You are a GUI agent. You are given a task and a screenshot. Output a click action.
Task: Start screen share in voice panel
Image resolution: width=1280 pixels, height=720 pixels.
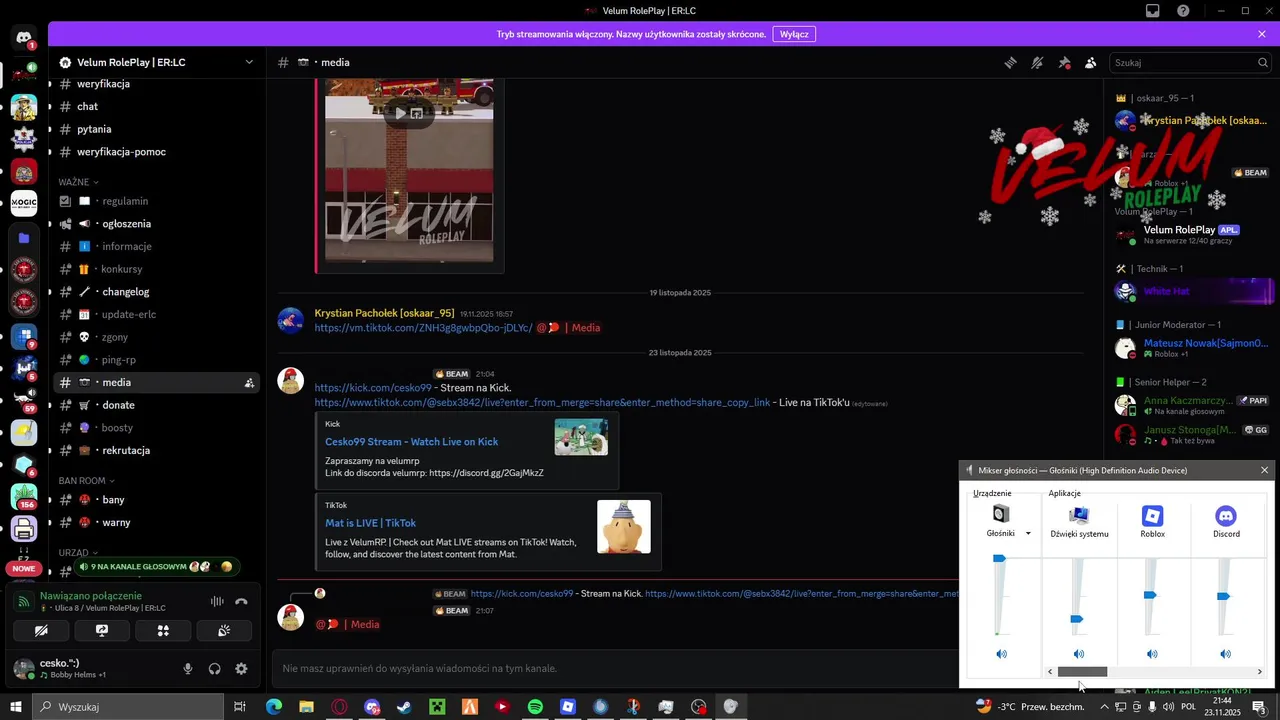(102, 631)
